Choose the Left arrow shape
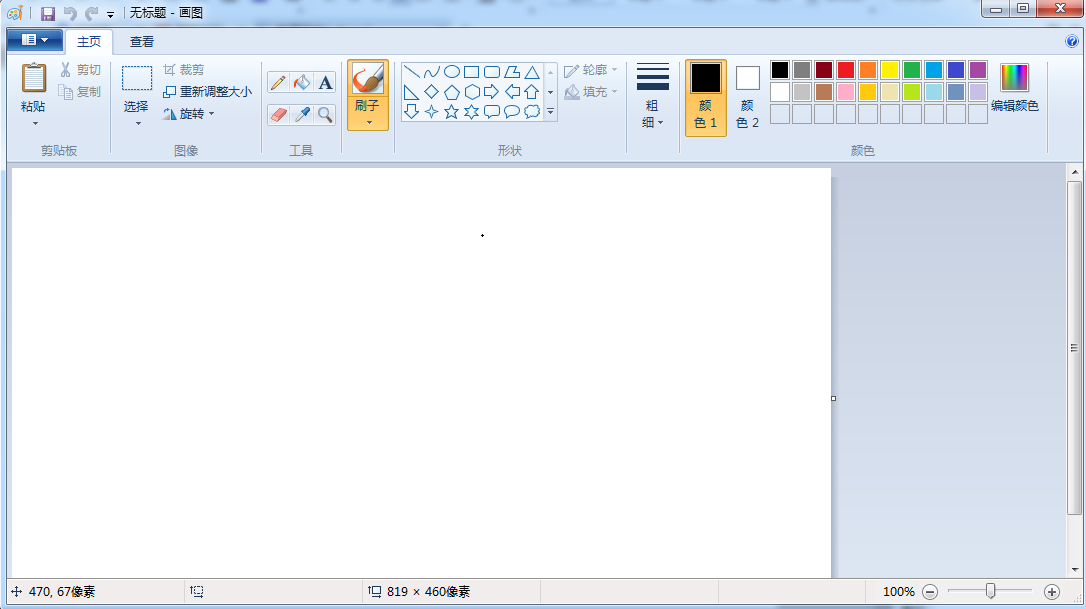Screen dimensions: 1086x609 pyautogui.click(x=512, y=92)
